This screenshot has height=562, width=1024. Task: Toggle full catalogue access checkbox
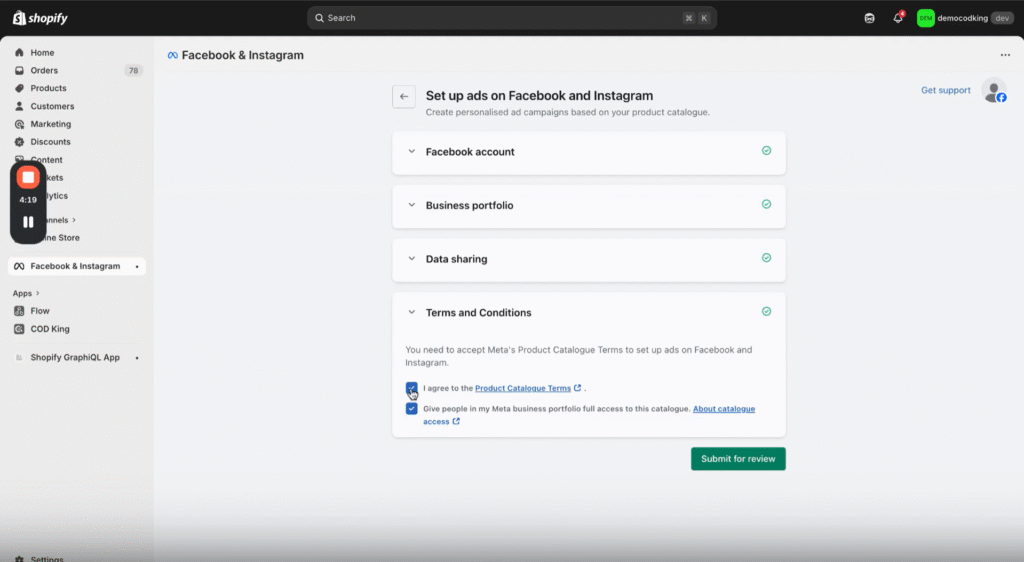[x=412, y=409]
